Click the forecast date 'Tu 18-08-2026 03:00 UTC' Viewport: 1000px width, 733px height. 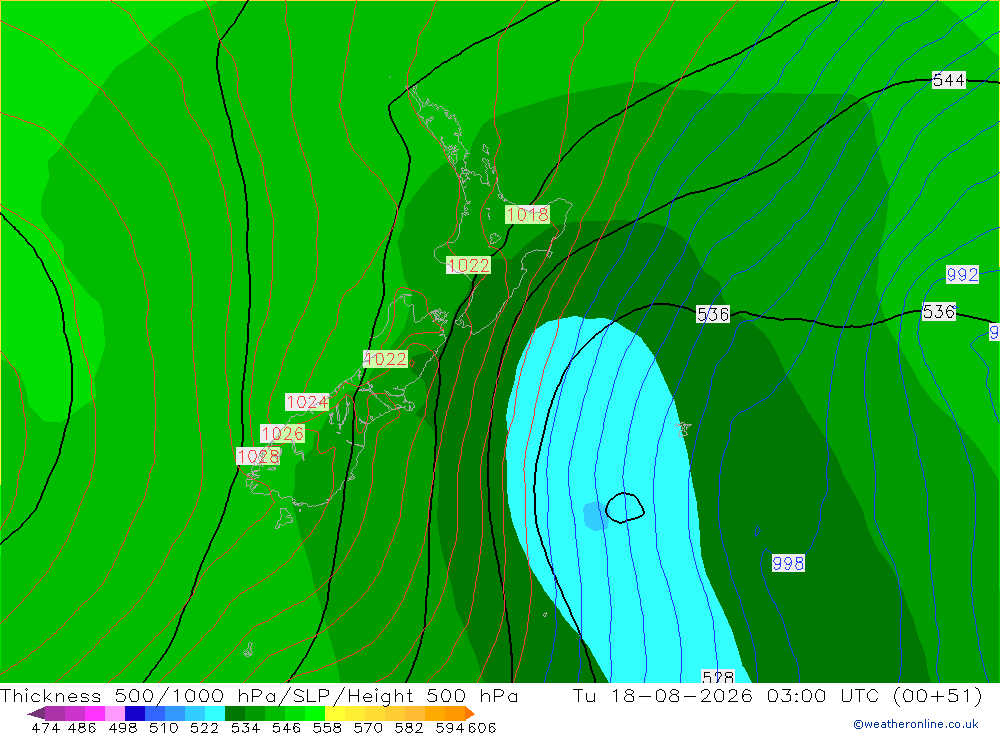tap(726, 695)
